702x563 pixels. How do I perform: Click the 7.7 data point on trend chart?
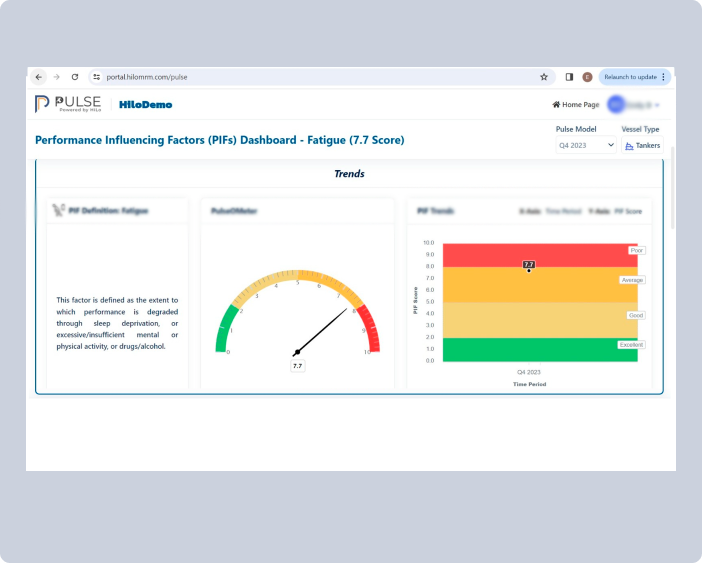(x=529, y=270)
